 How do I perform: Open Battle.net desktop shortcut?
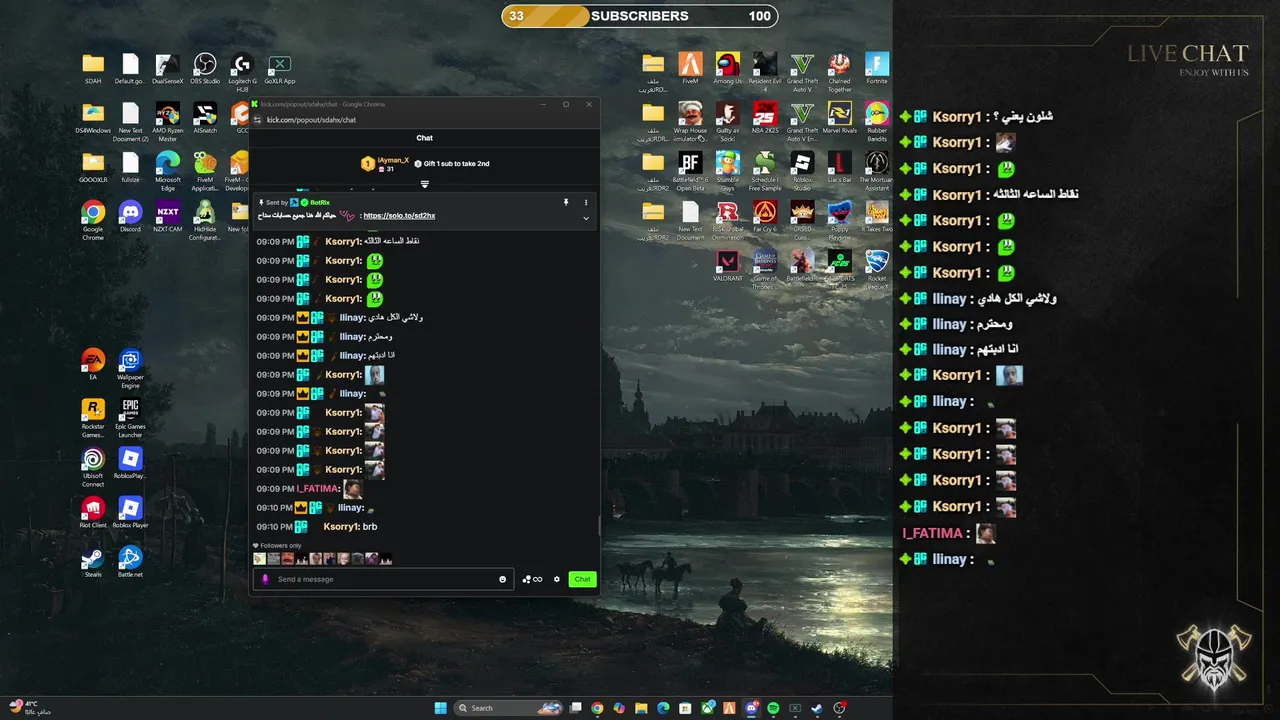point(130,562)
